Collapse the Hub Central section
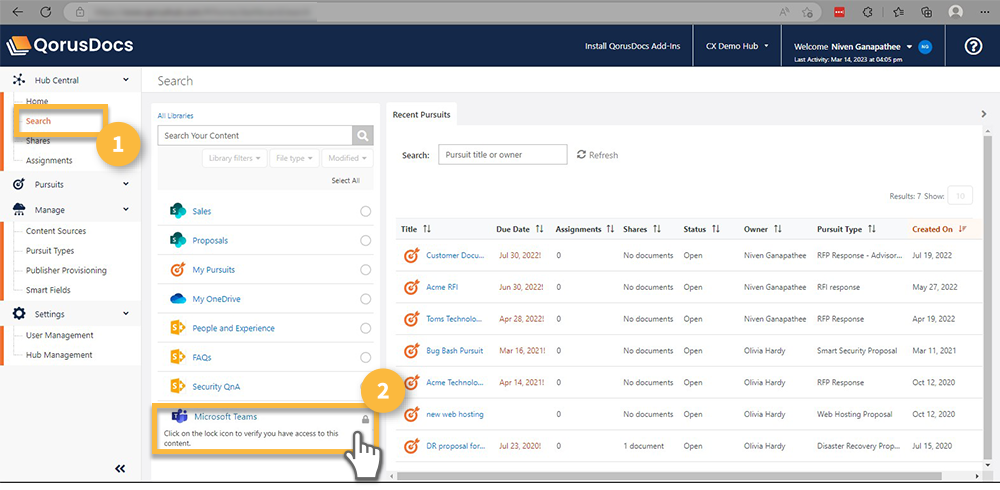 point(126,80)
